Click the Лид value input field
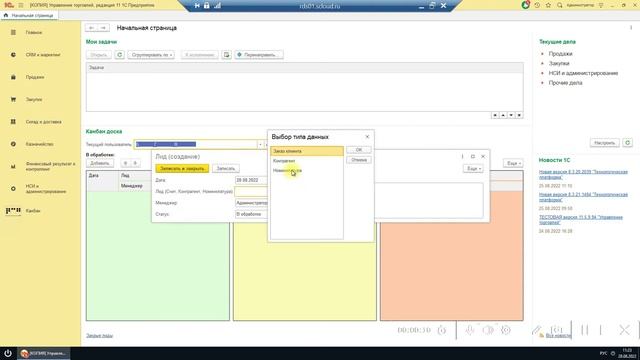 tap(251, 191)
